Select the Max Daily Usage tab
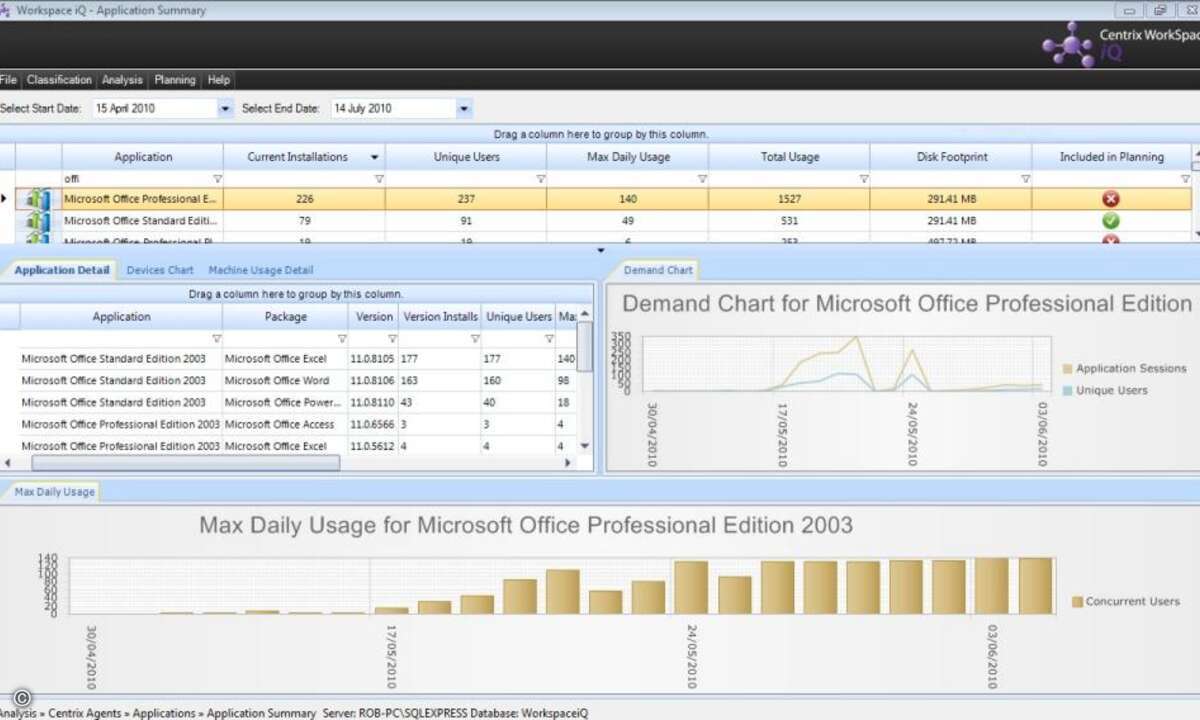 [54, 491]
